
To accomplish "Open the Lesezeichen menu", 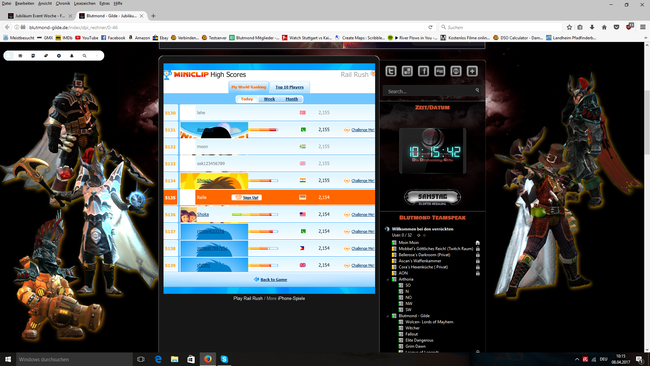I will [85, 3].
